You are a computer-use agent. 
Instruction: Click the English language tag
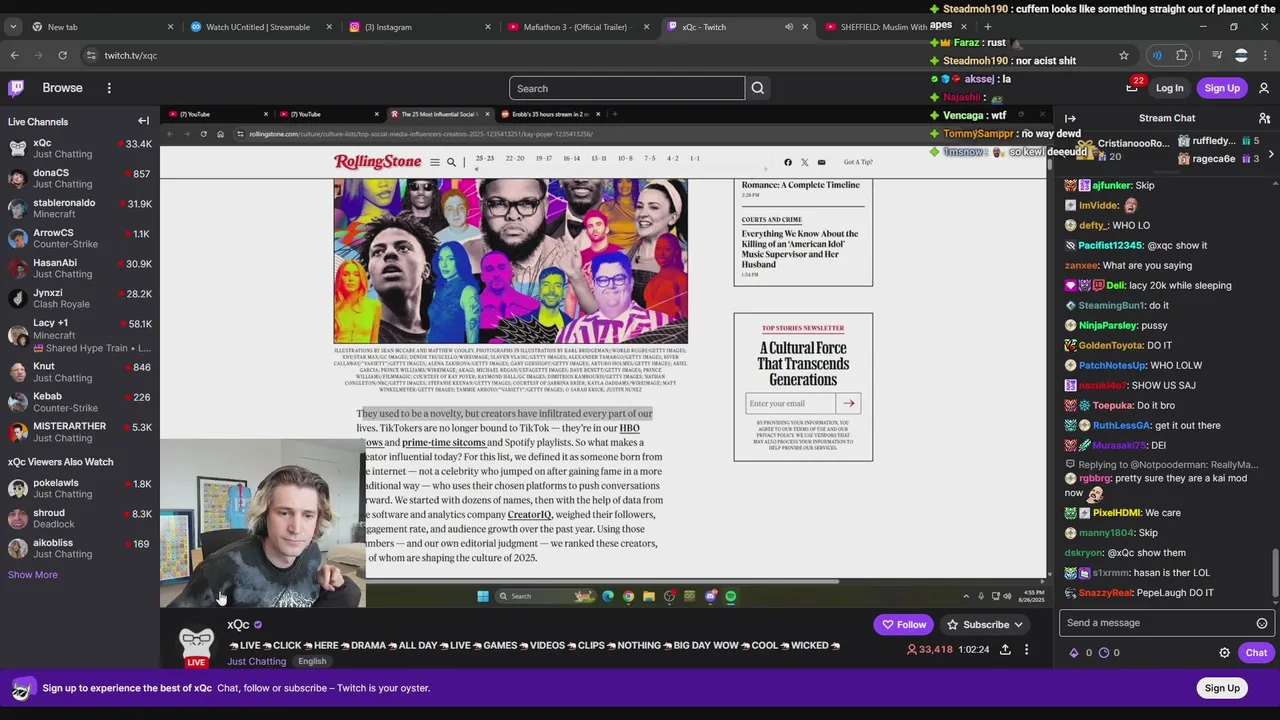point(312,662)
